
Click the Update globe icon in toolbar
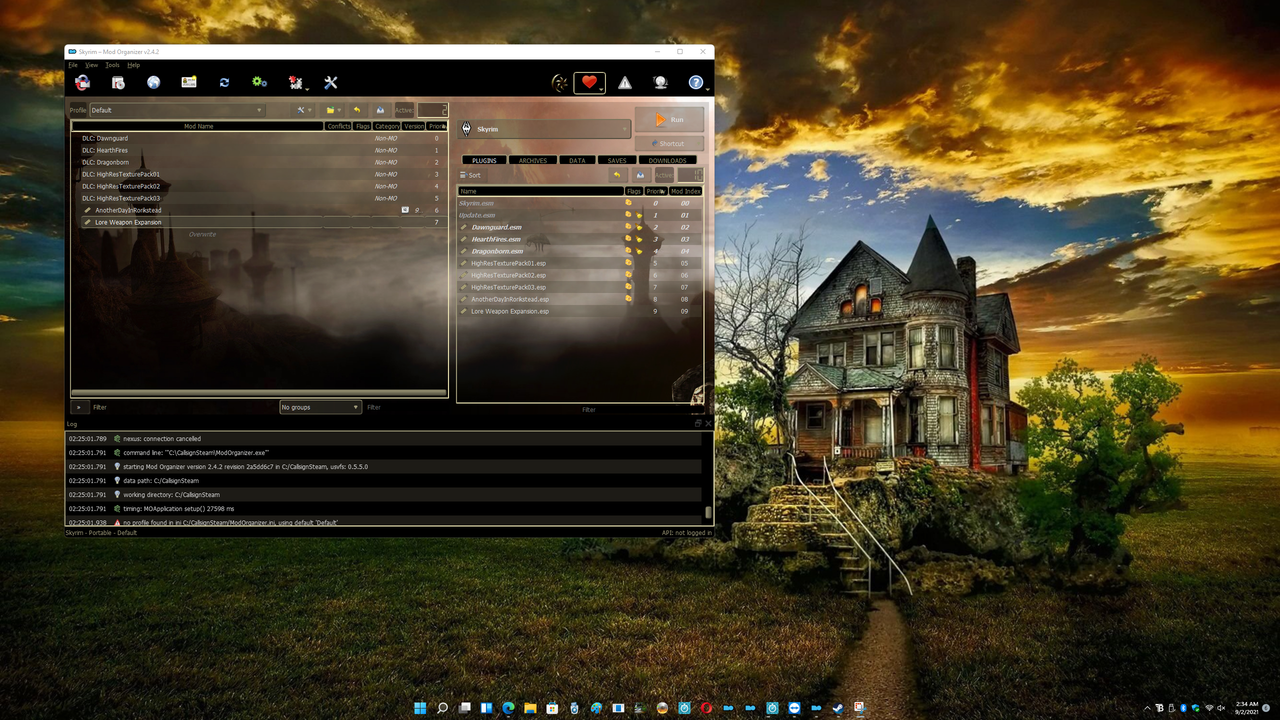click(660, 83)
